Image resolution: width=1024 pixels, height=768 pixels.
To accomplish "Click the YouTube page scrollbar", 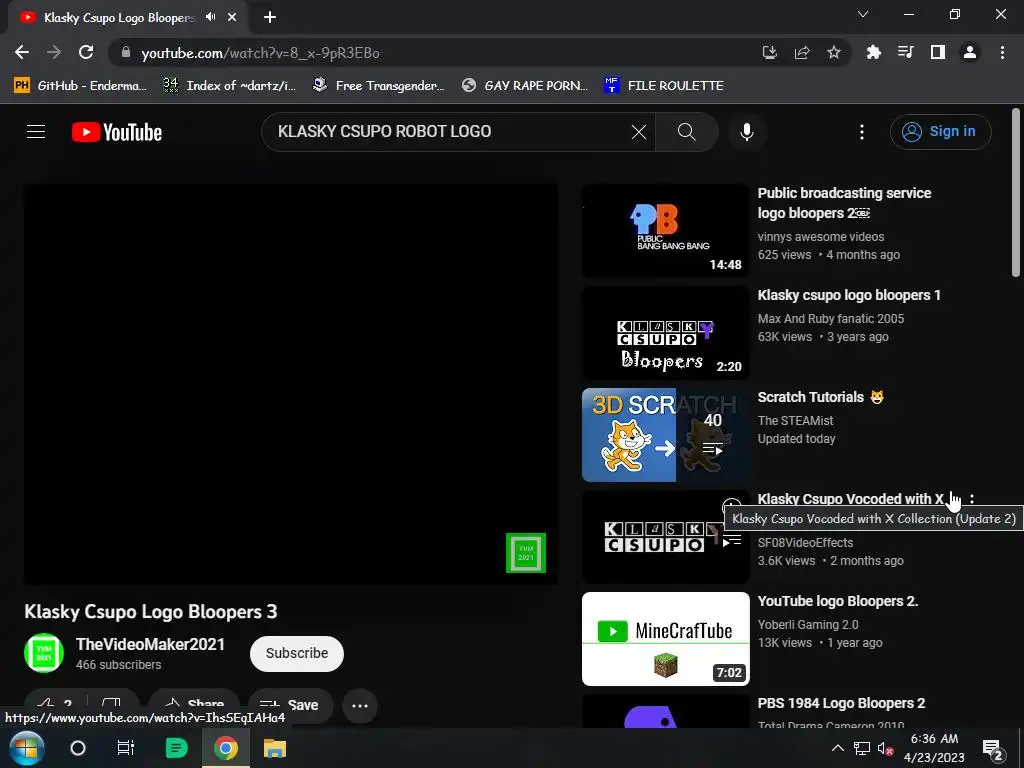I will point(1016,193).
